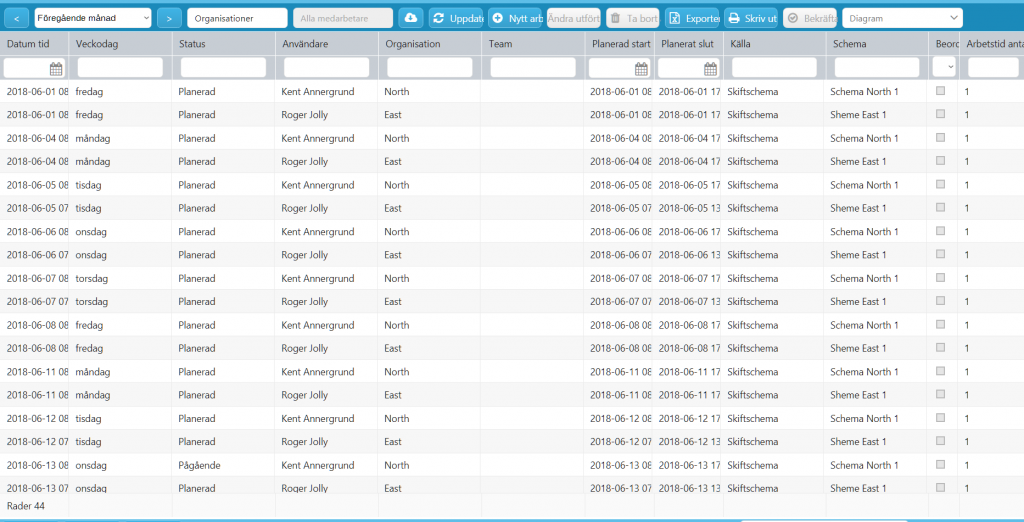Click the Bekräfta checkmark button

click(810, 18)
